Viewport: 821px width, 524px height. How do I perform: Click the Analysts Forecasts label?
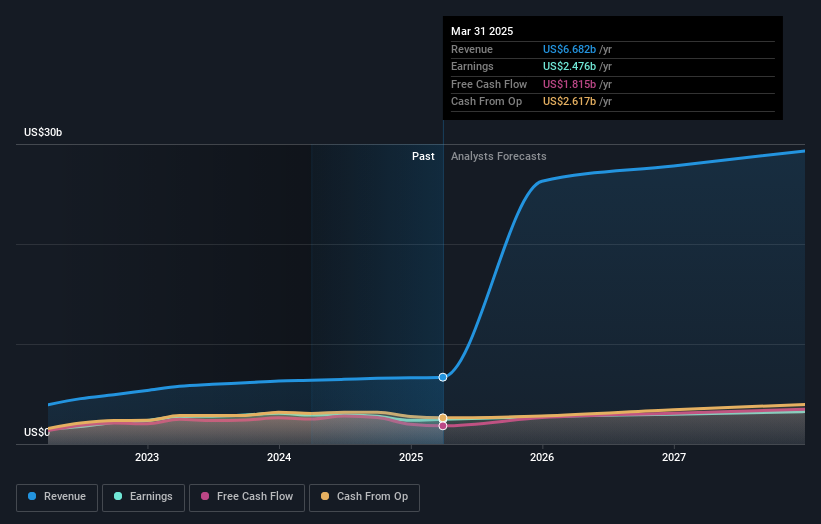point(498,156)
